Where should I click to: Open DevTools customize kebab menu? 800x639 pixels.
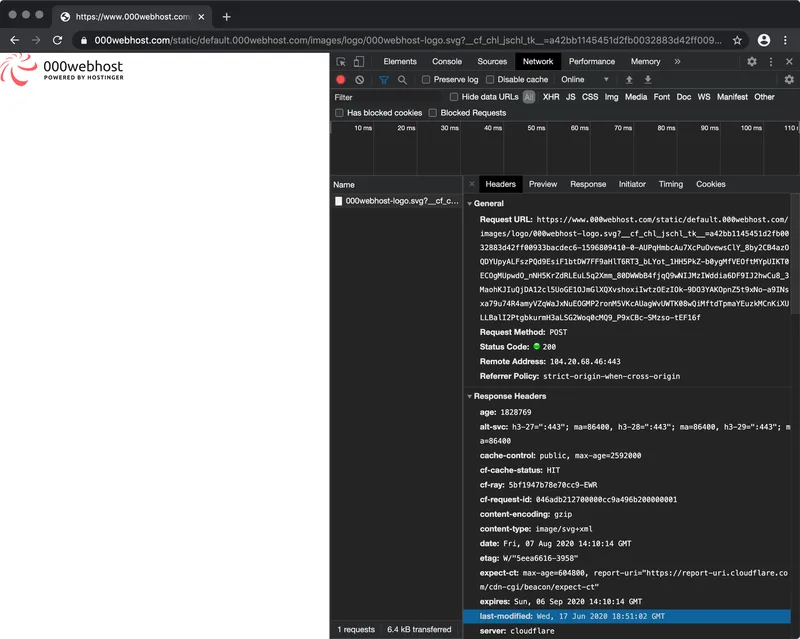[771, 62]
